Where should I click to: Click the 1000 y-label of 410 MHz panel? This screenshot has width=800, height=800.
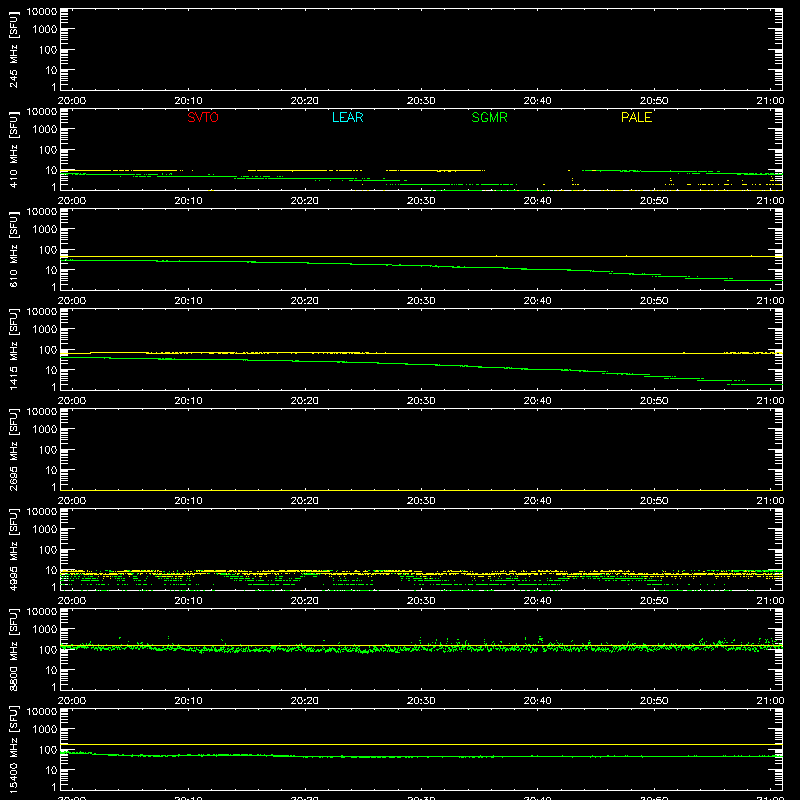click(45, 129)
